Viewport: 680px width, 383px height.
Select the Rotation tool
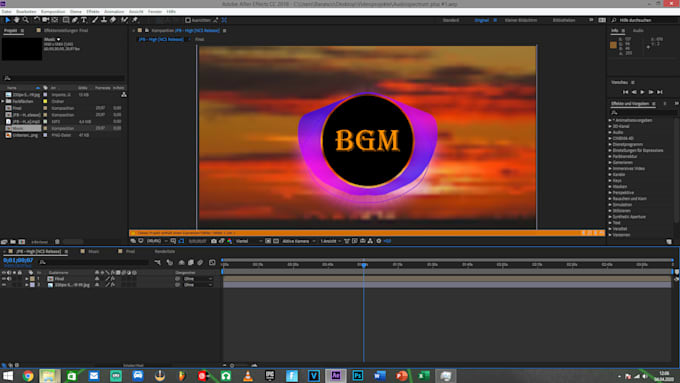coord(36,20)
